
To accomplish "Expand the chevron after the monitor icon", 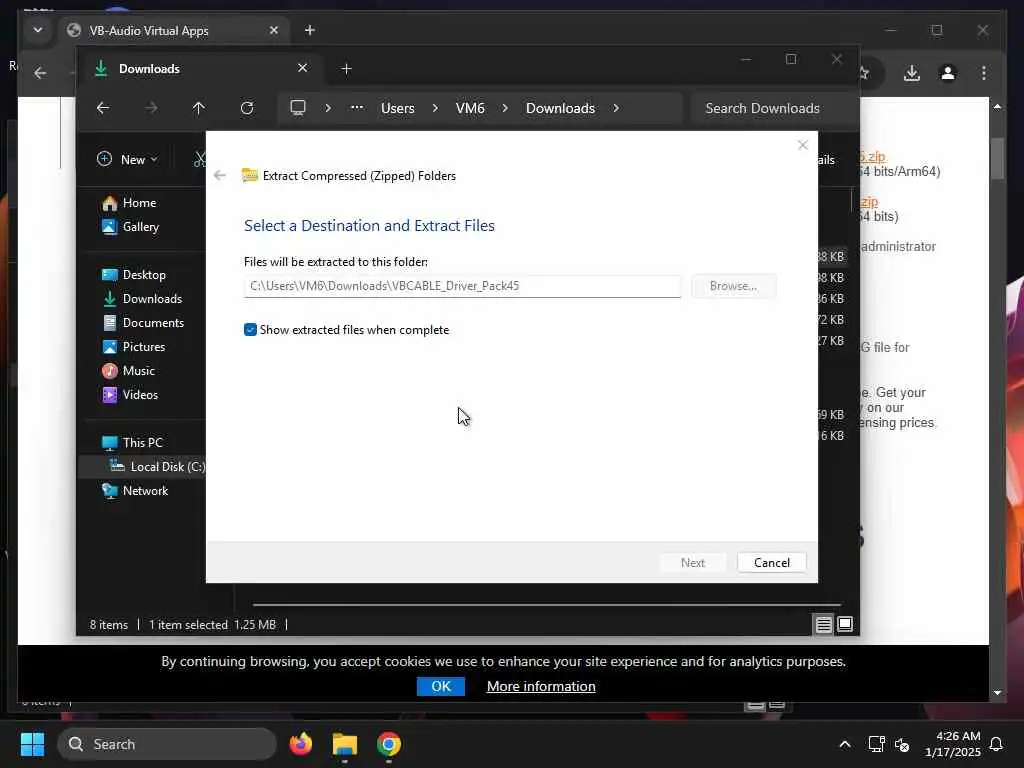I will [328, 108].
